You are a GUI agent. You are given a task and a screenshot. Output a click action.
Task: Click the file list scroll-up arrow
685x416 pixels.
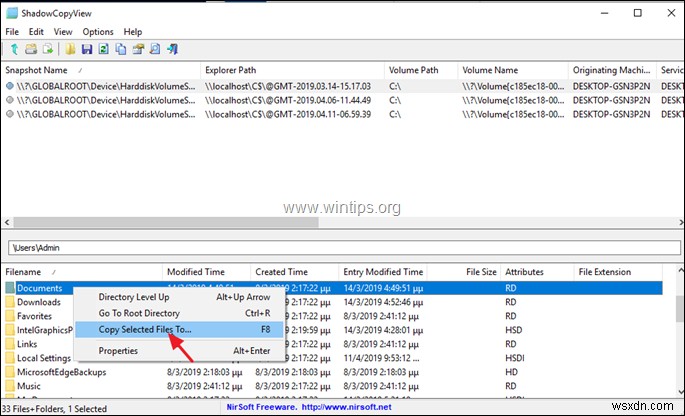click(x=680, y=271)
